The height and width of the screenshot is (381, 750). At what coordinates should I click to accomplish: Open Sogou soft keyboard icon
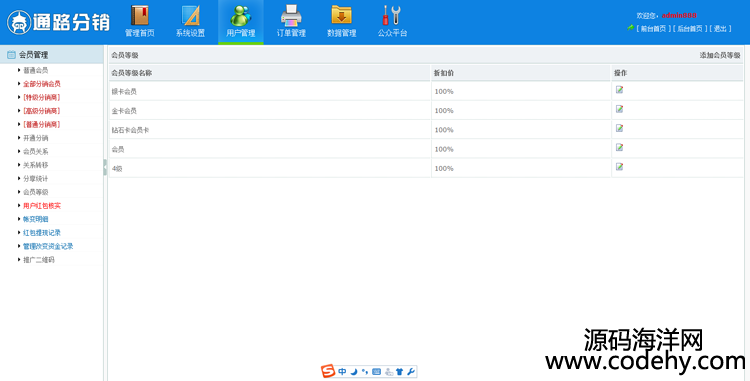pyautogui.click(x=376, y=371)
